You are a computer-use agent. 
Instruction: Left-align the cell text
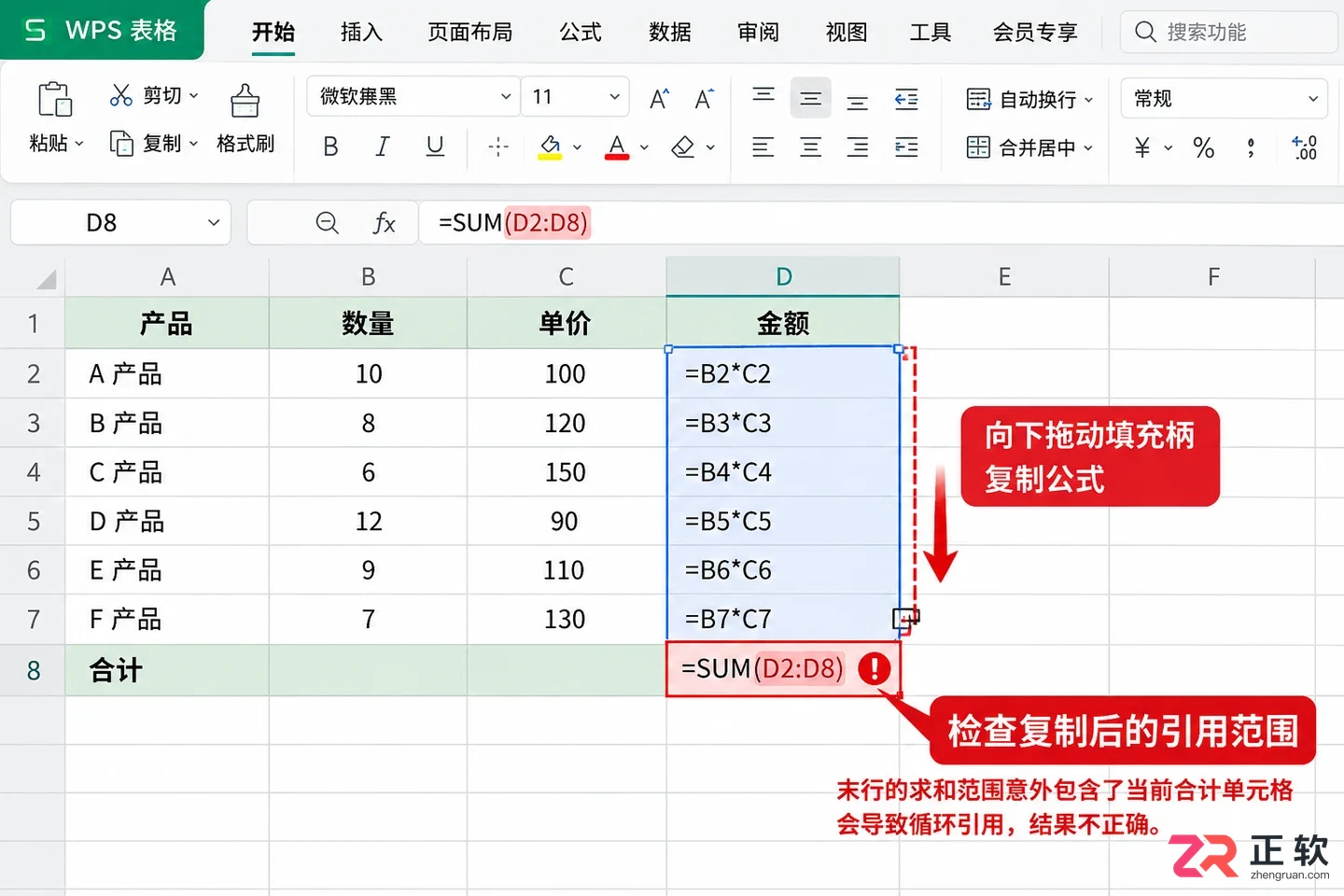[763, 147]
